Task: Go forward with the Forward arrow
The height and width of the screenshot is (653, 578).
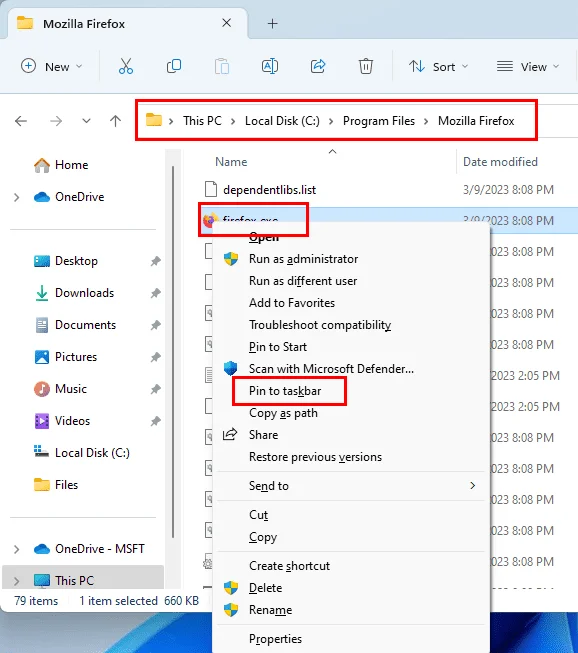Action: click(x=56, y=121)
